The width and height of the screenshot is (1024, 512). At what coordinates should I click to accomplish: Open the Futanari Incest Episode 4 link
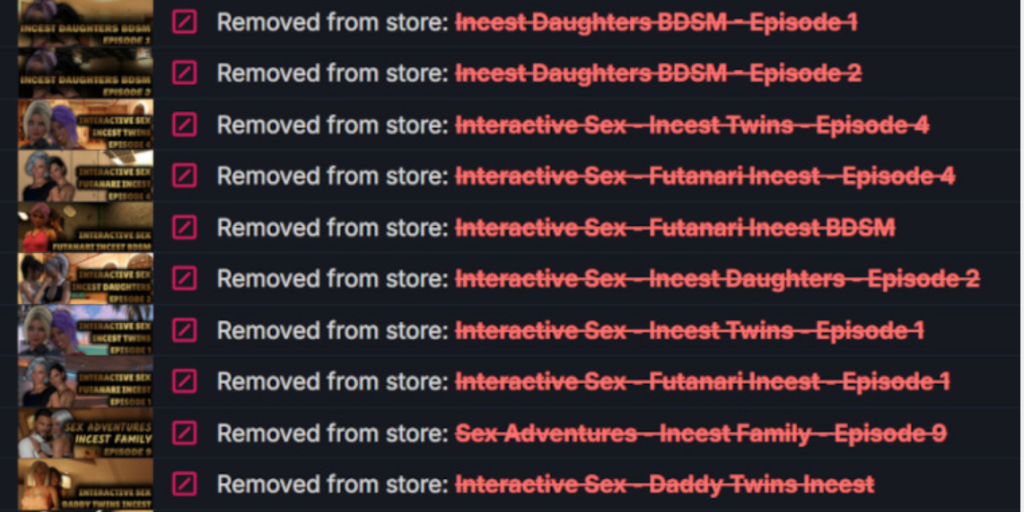(705, 176)
